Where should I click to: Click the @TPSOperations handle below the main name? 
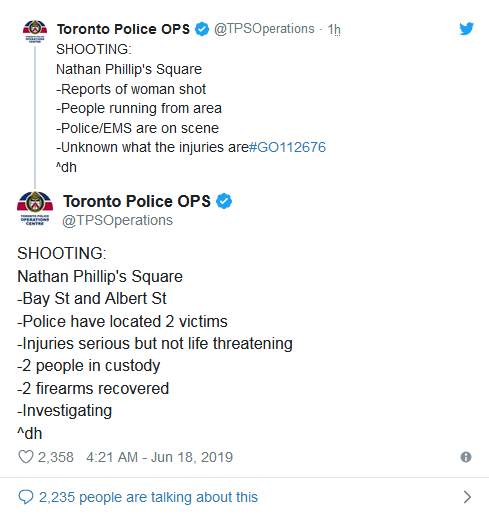point(118,220)
